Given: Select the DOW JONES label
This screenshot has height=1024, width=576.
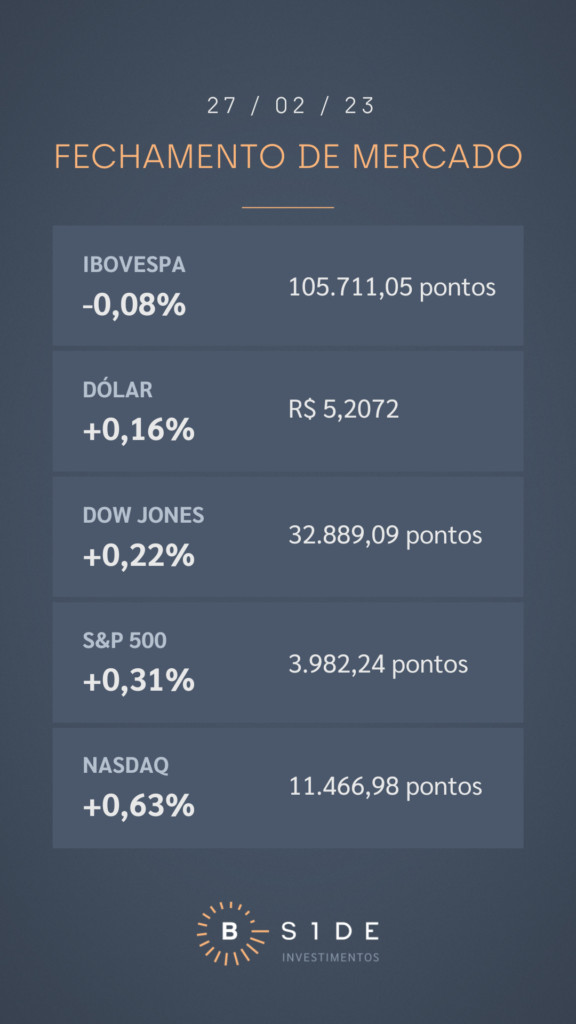Looking at the screenshot, I should coord(144,515).
